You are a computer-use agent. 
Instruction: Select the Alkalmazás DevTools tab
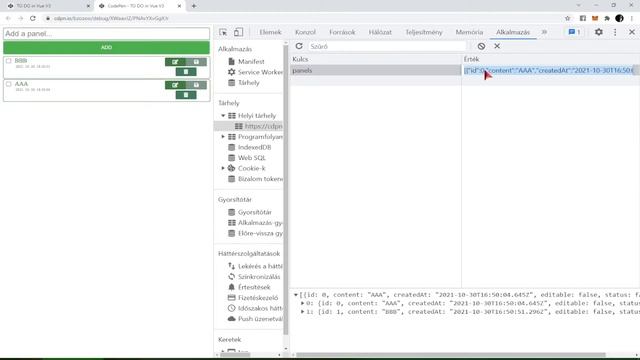click(x=513, y=32)
